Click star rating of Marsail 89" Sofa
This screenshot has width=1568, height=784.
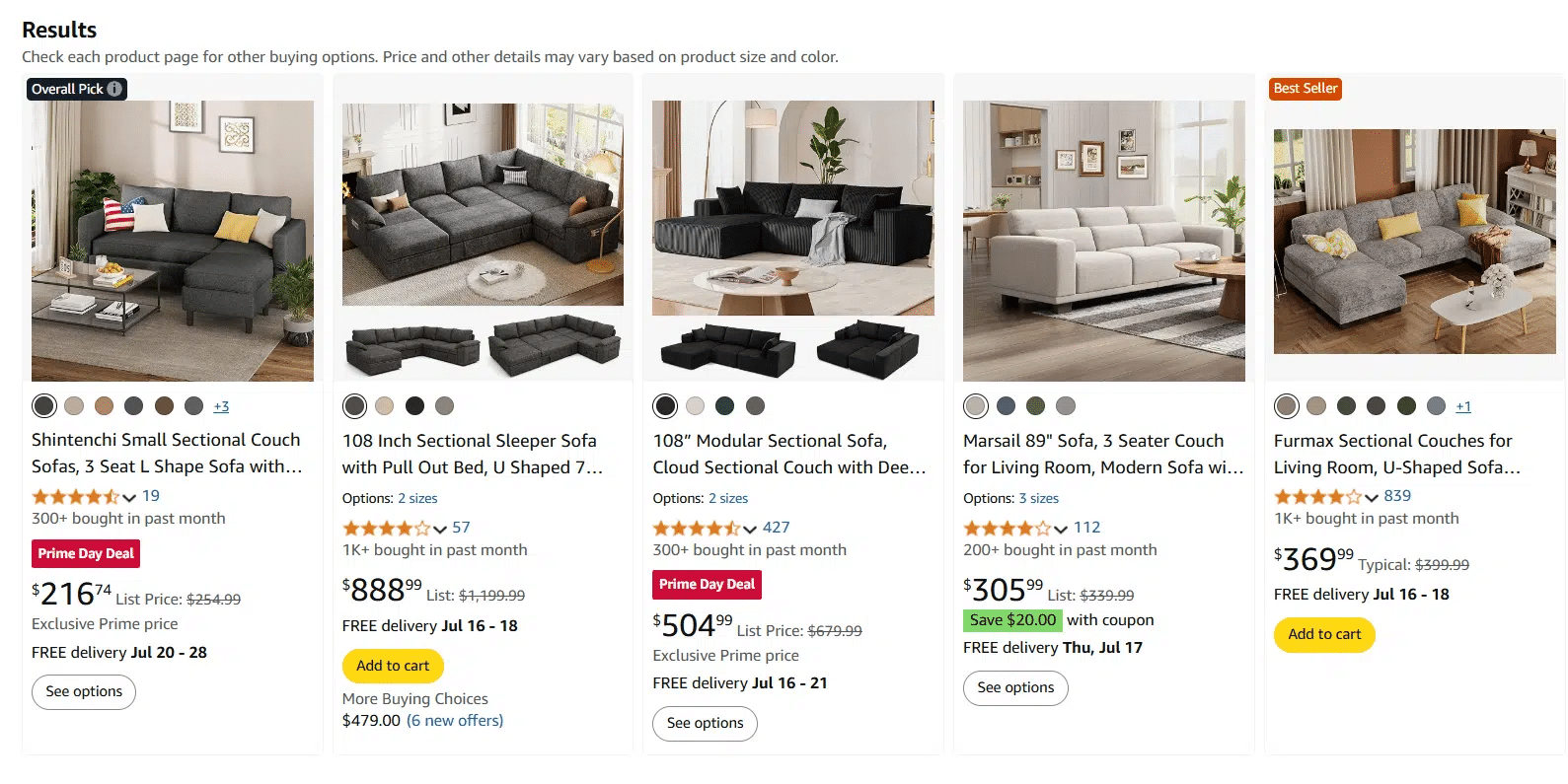1007,529
